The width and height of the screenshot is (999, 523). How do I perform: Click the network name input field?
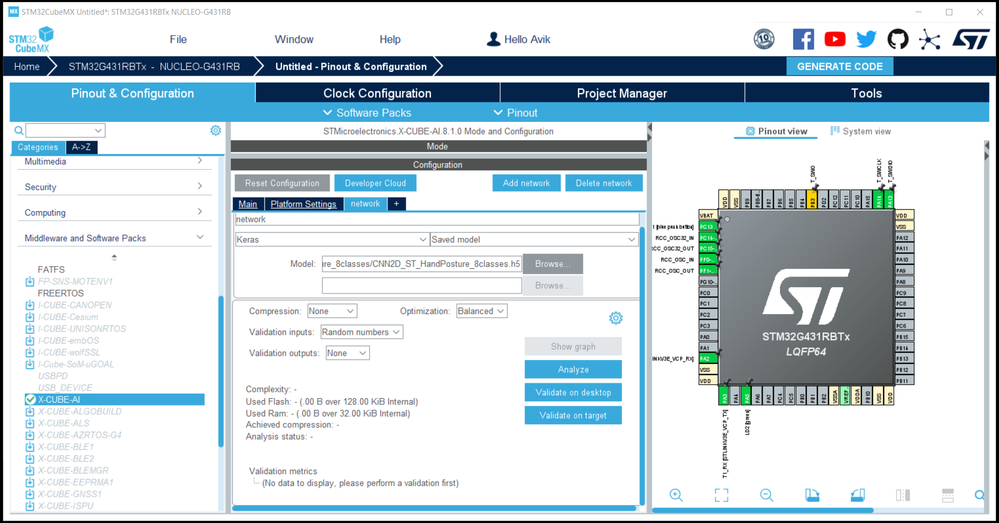click(437, 219)
